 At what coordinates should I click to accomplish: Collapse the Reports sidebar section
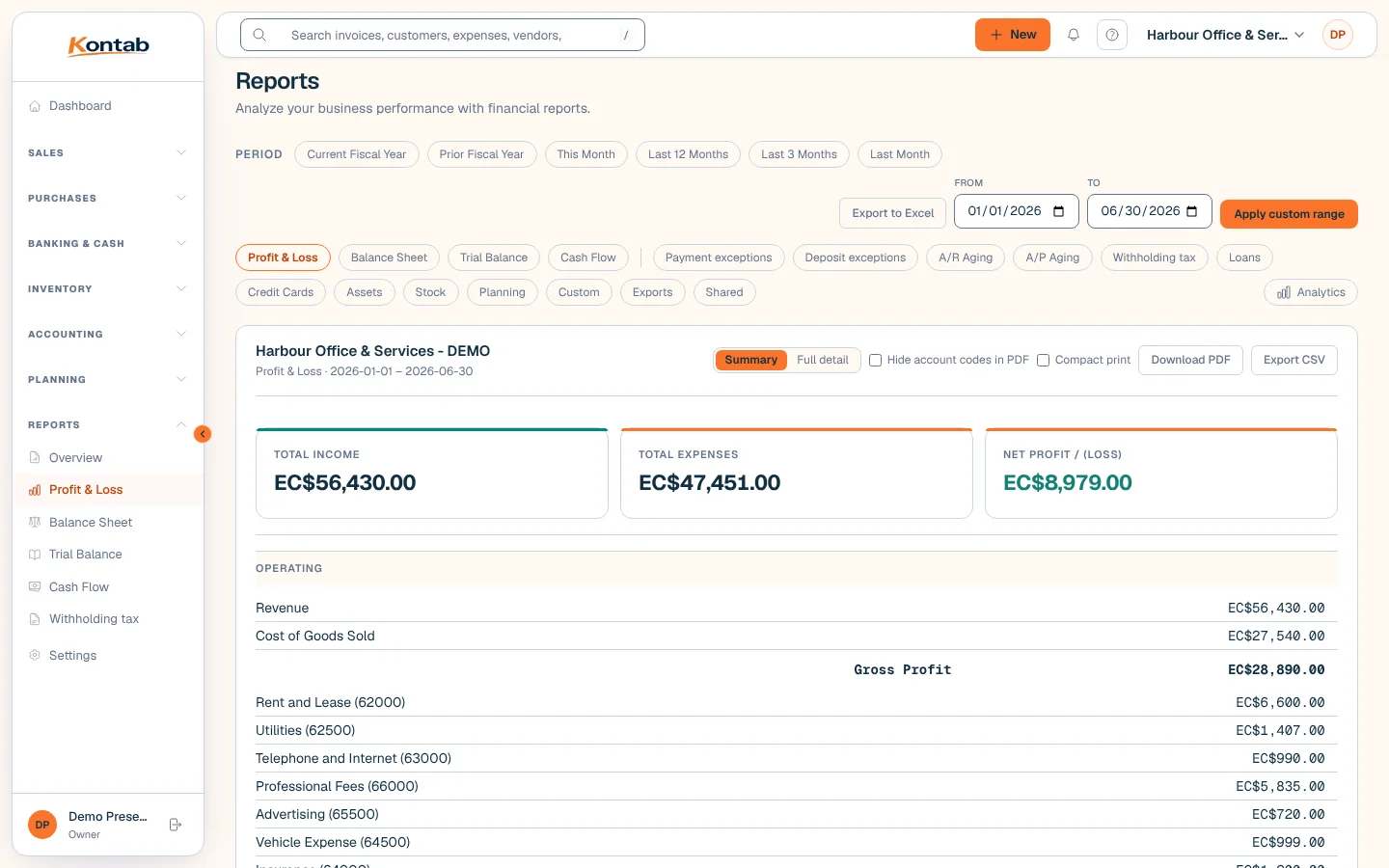click(x=108, y=425)
